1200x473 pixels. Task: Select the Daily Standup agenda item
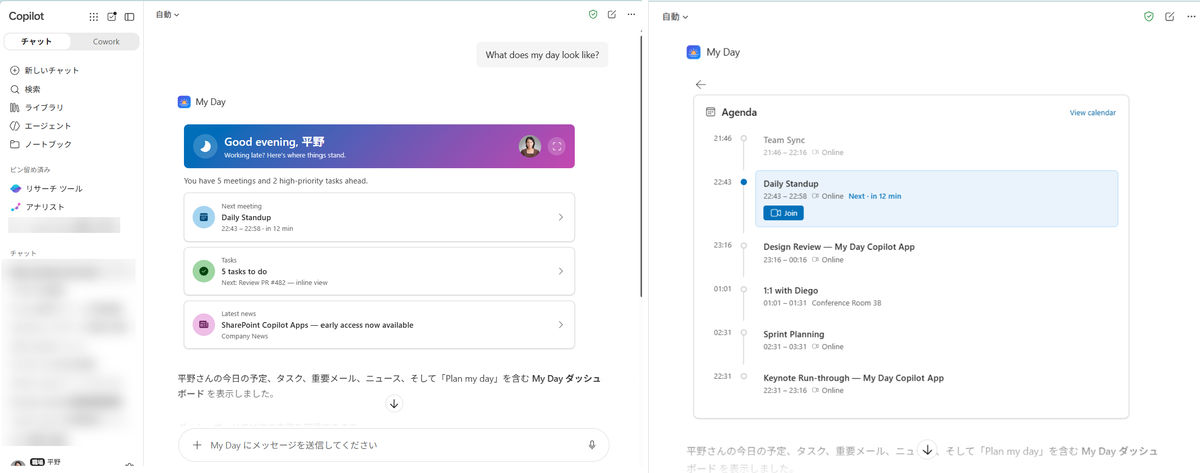[x=936, y=198]
